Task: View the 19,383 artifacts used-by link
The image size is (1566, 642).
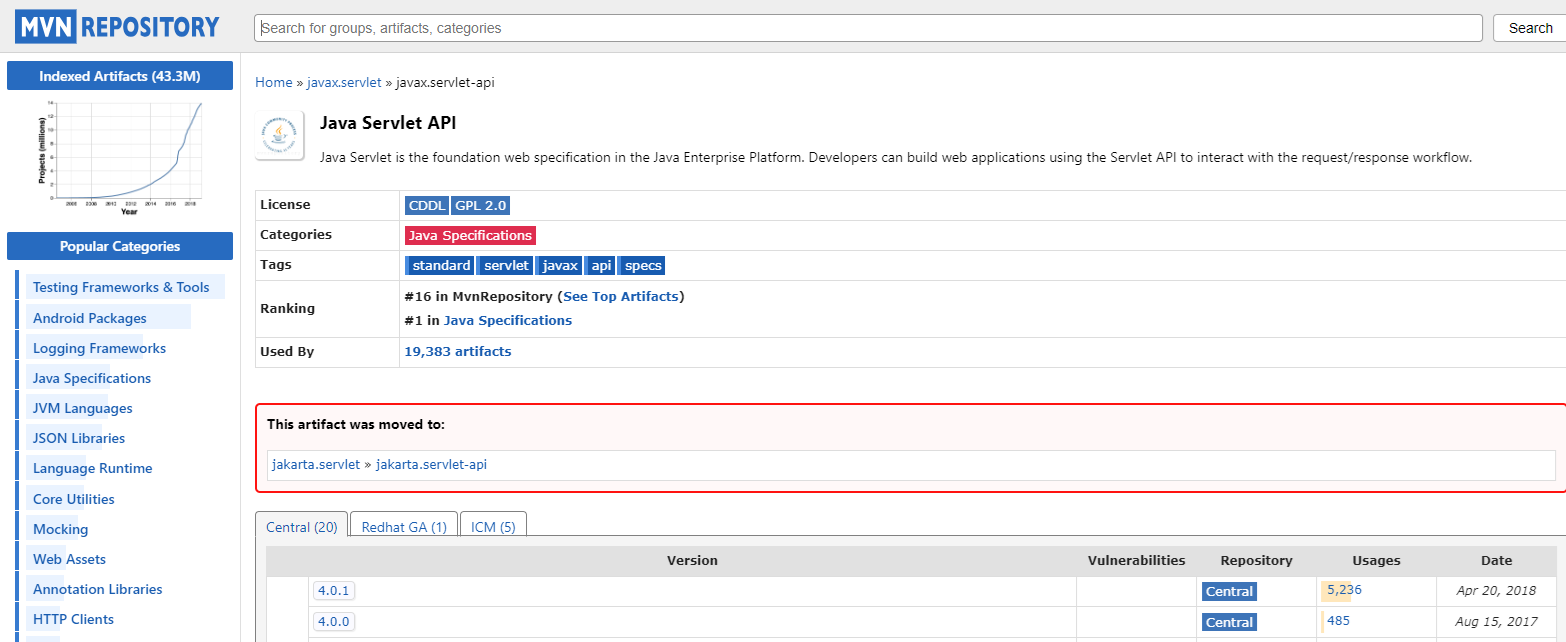Action: (457, 351)
